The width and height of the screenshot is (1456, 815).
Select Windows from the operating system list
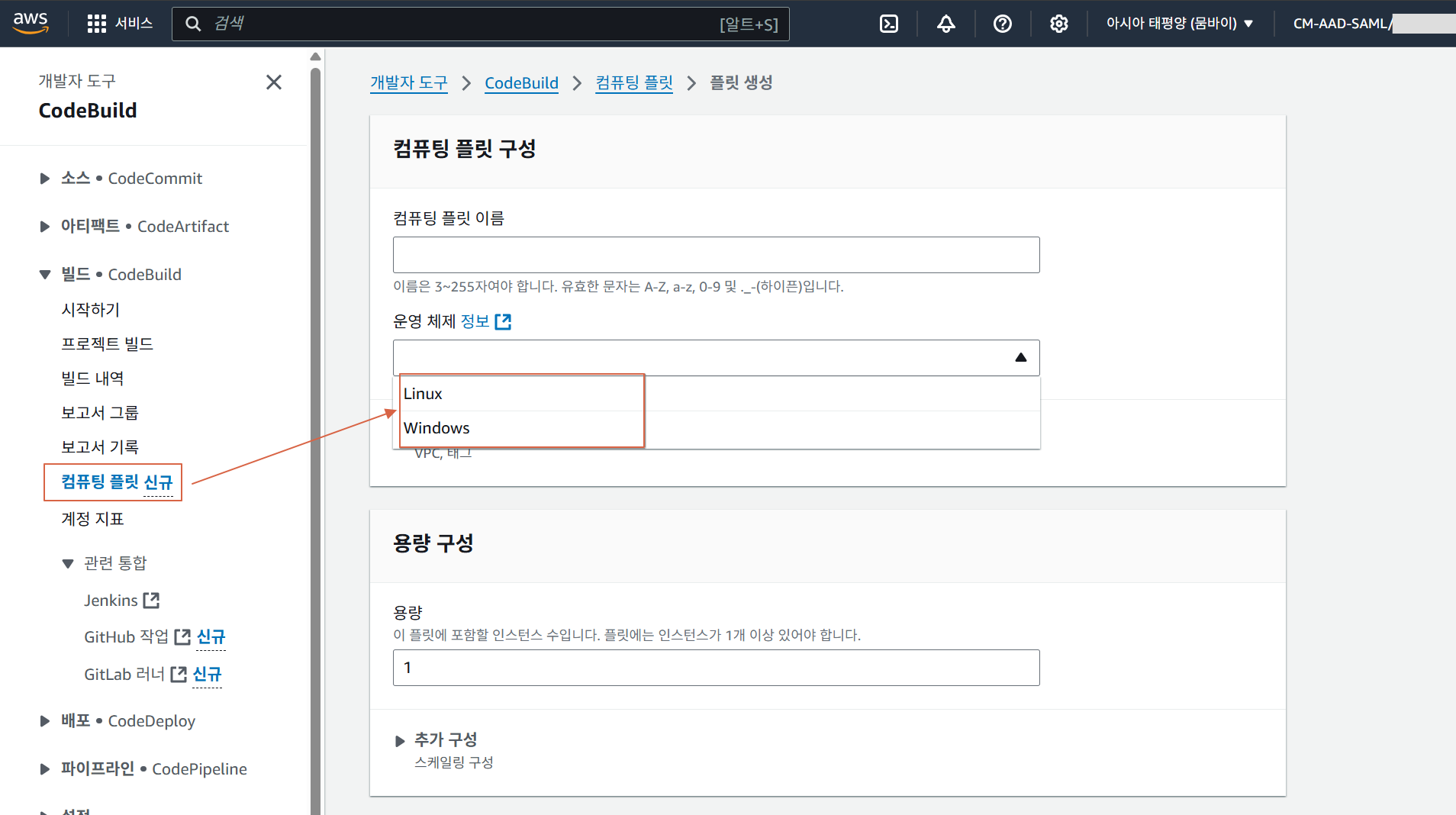click(x=436, y=428)
